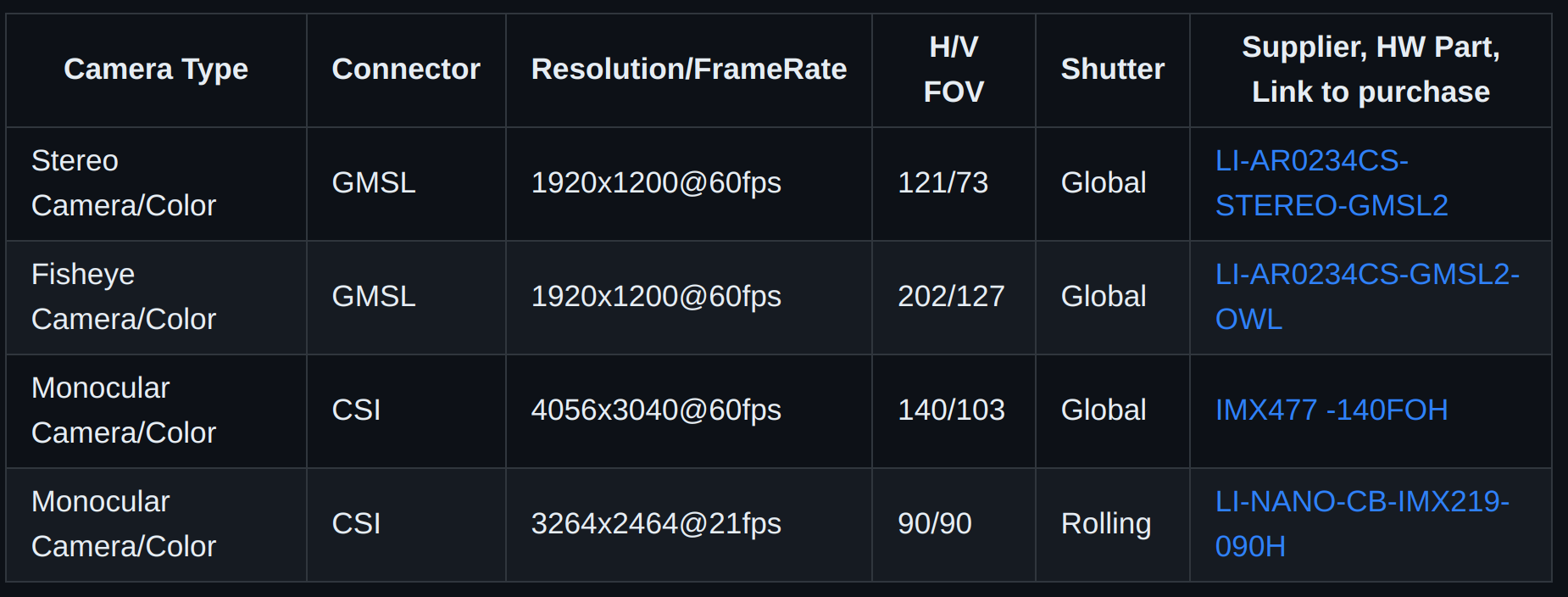Click the Supplier, HW Part header cell
This screenshot has width=1568, height=597.
click(x=1371, y=70)
